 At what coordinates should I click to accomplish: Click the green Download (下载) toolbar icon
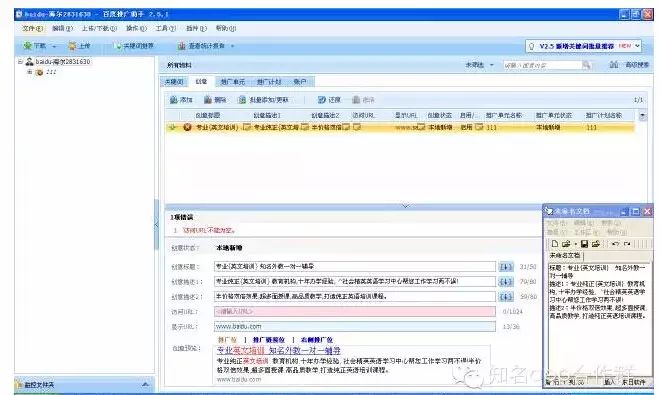coord(28,45)
